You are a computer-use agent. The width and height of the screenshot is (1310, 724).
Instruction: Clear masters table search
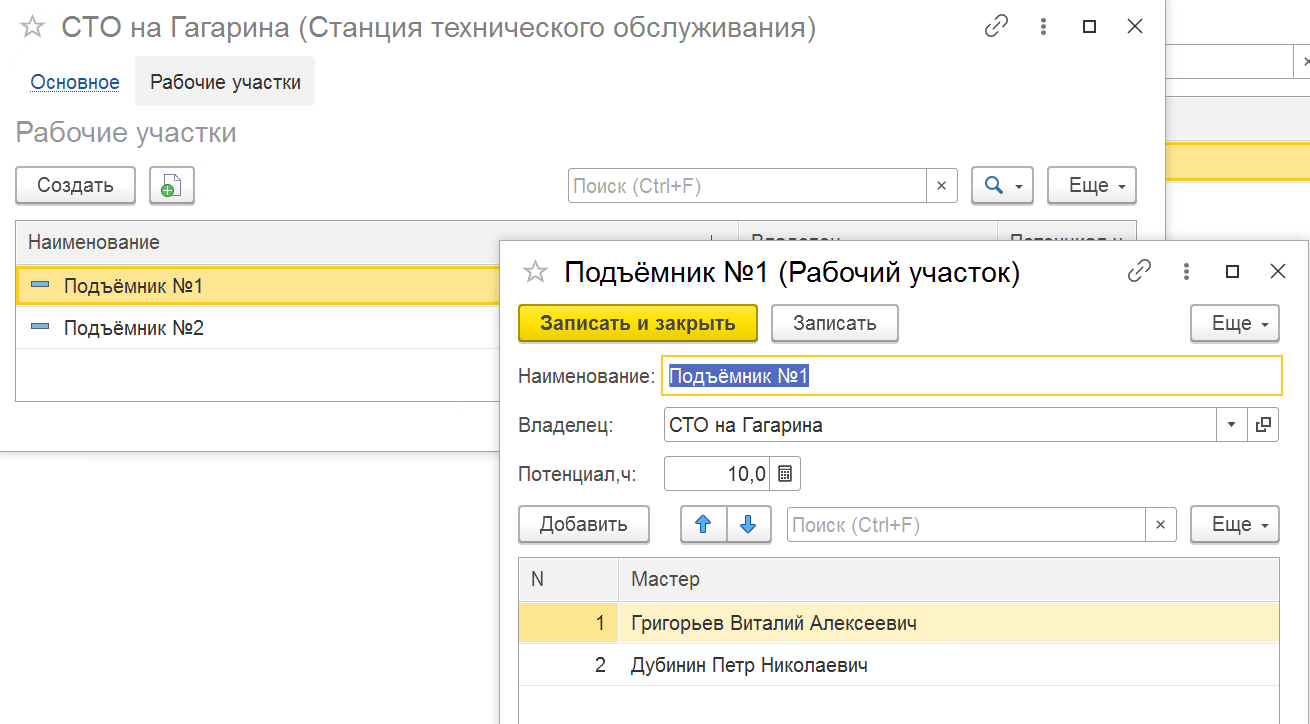click(1161, 524)
